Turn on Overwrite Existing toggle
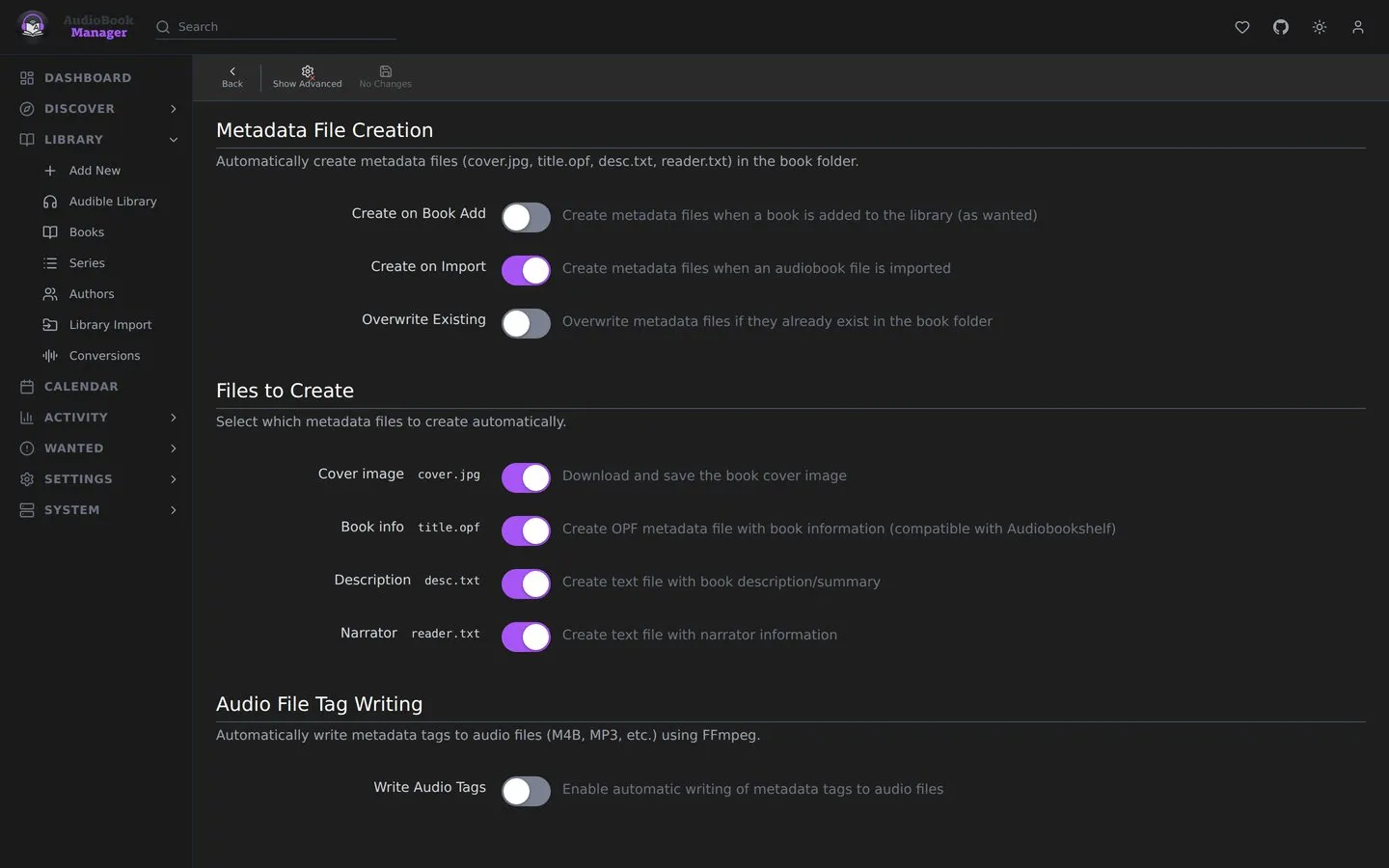The height and width of the screenshot is (868, 1389). pos(526,323)
